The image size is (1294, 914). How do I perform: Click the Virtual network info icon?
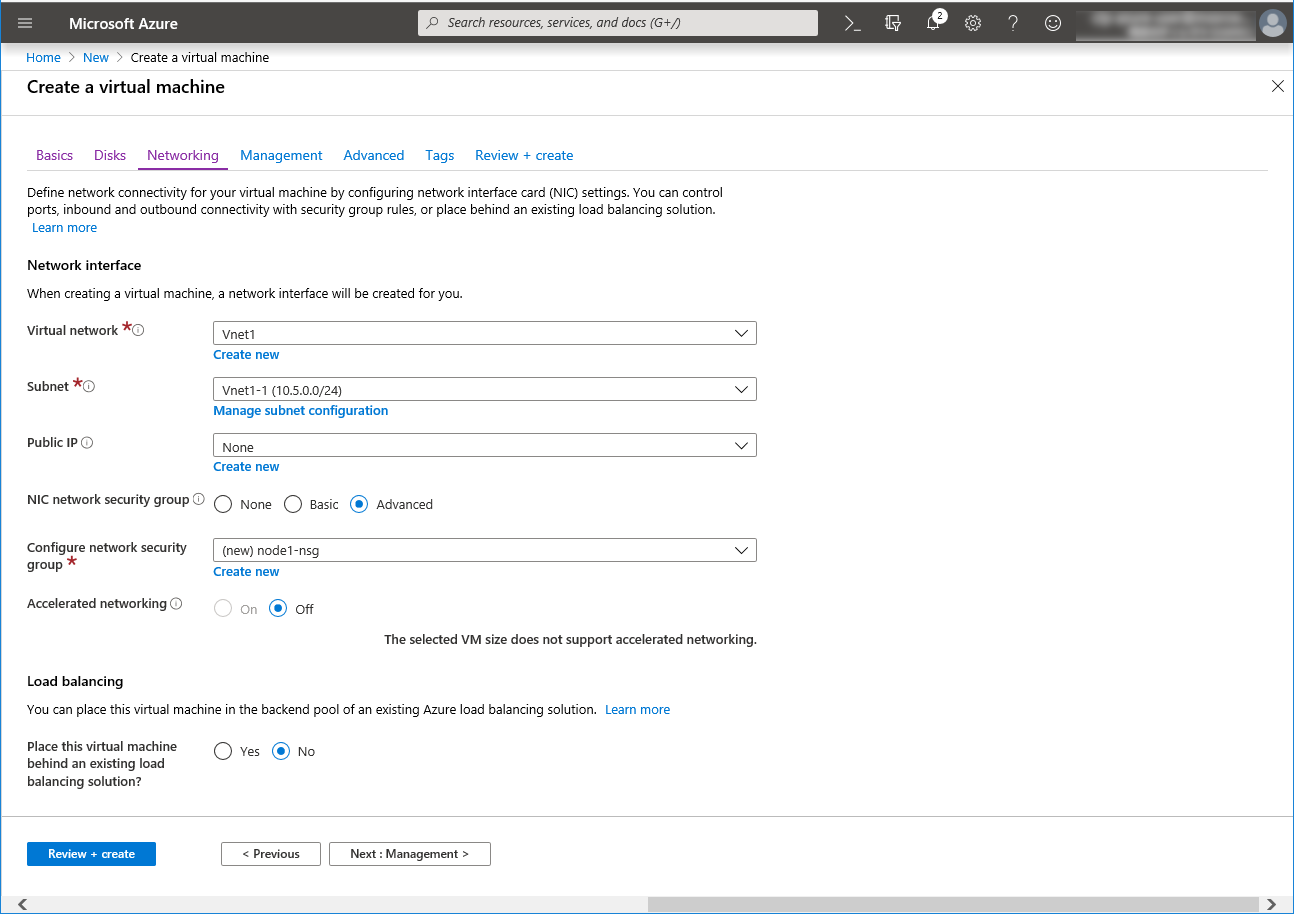pyautogui.click(x=139, y=330)
